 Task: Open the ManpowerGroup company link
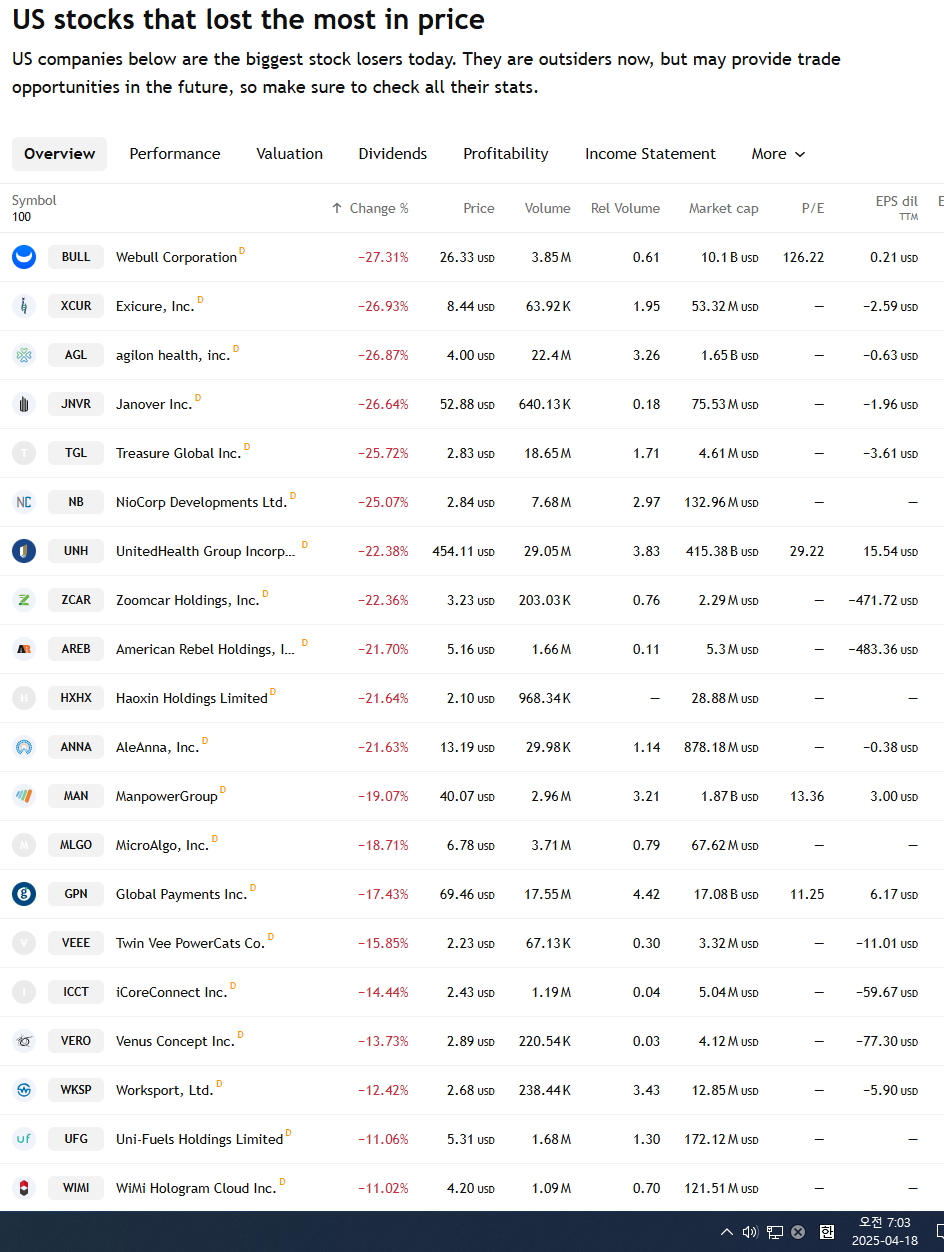pyautogui.click(x=167, y=796)
